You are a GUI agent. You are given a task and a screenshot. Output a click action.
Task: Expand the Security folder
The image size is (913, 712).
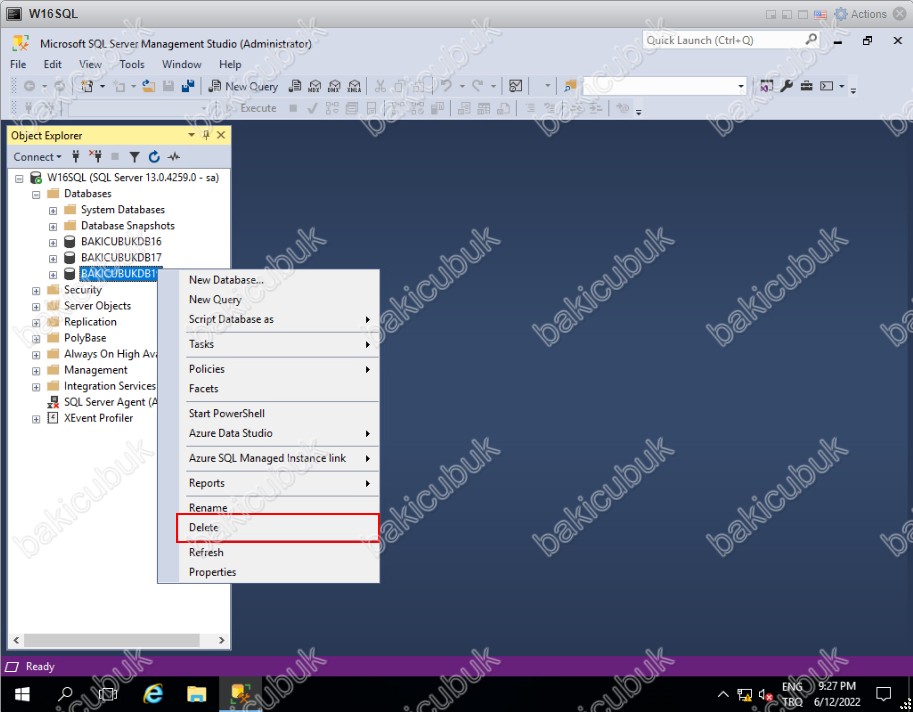[36, 291]
